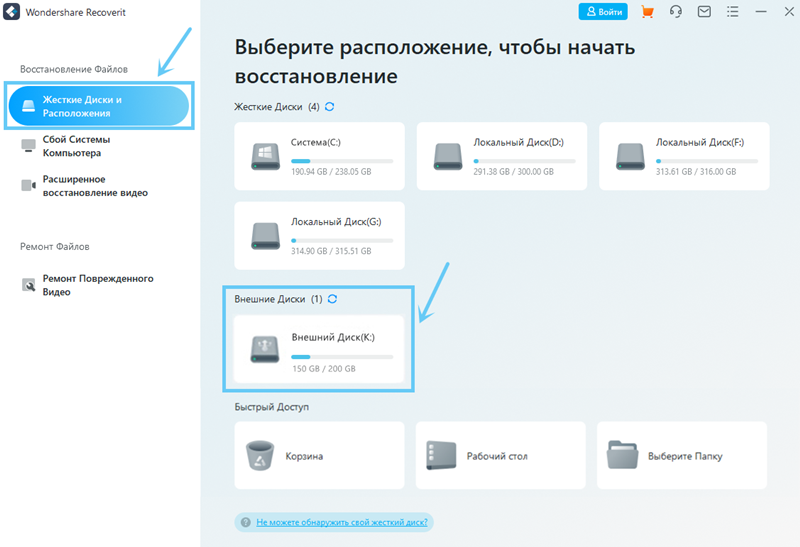Select Локальный Диск(D:) drive icon

pos(448,156)
